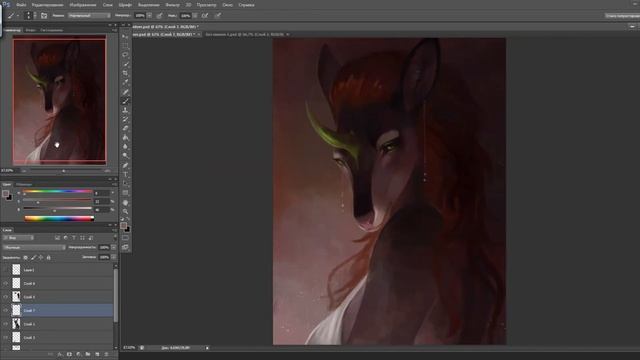Toggle lock all padlock in Layers panel
The image size is (640, 360).
tap(49, 258)
